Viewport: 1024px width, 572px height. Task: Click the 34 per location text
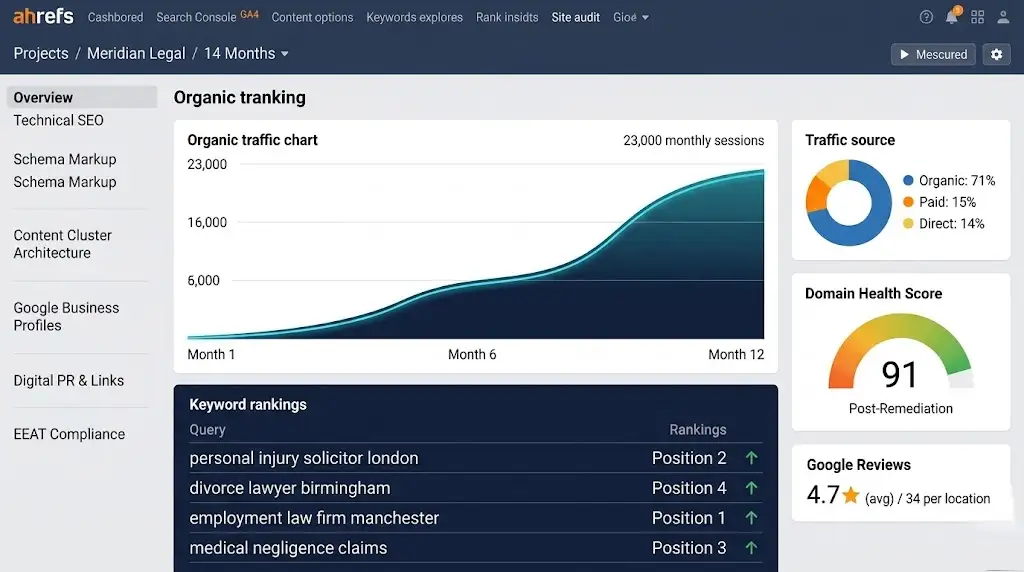[948, 499]
